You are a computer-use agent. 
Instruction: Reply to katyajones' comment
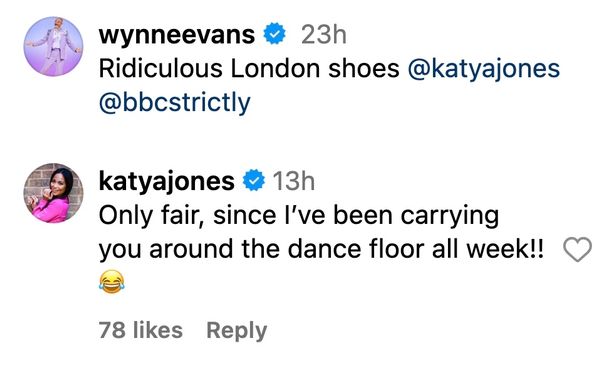(237, 330)
